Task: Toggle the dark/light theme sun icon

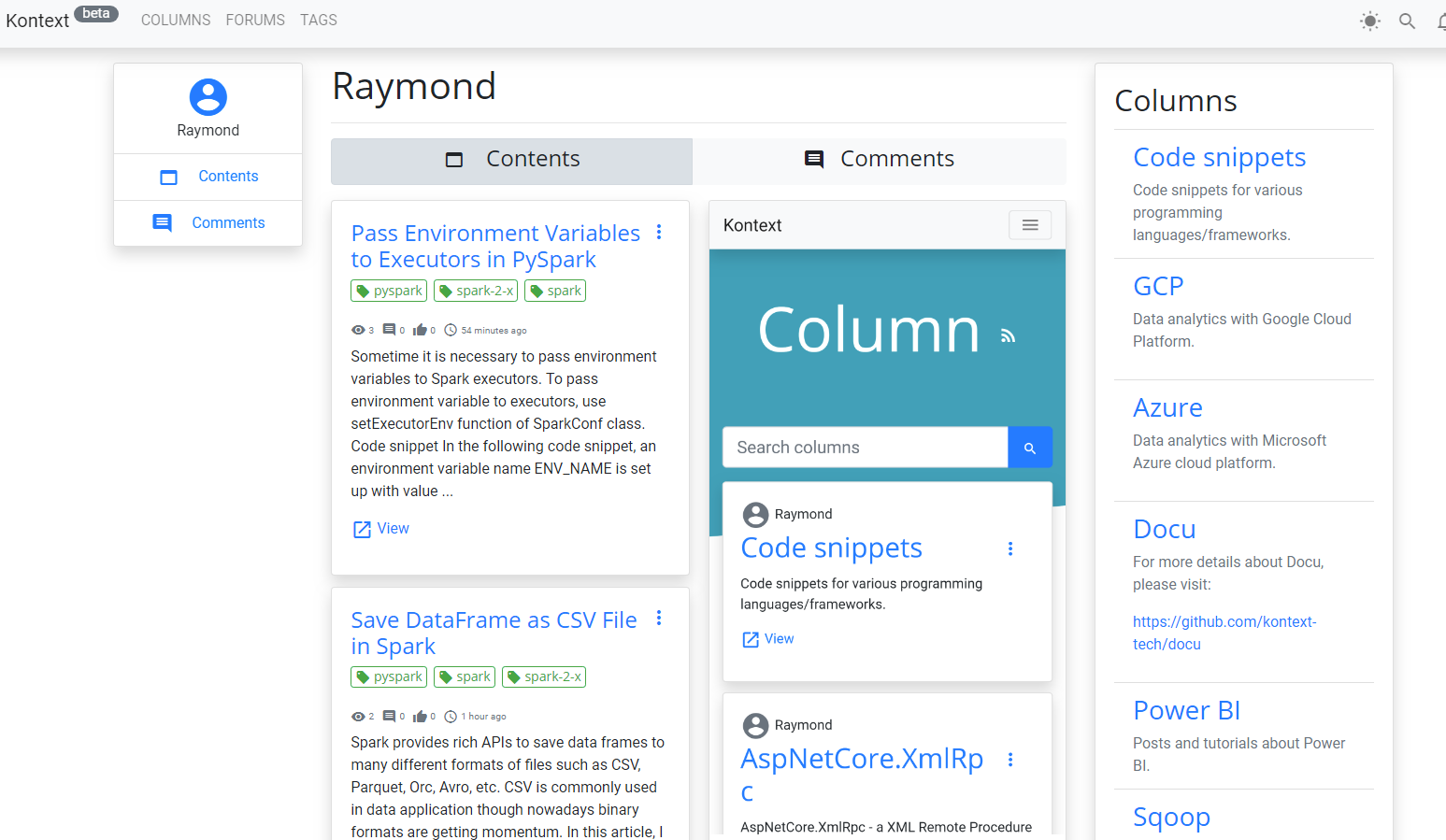Action: pos(1369,21)
